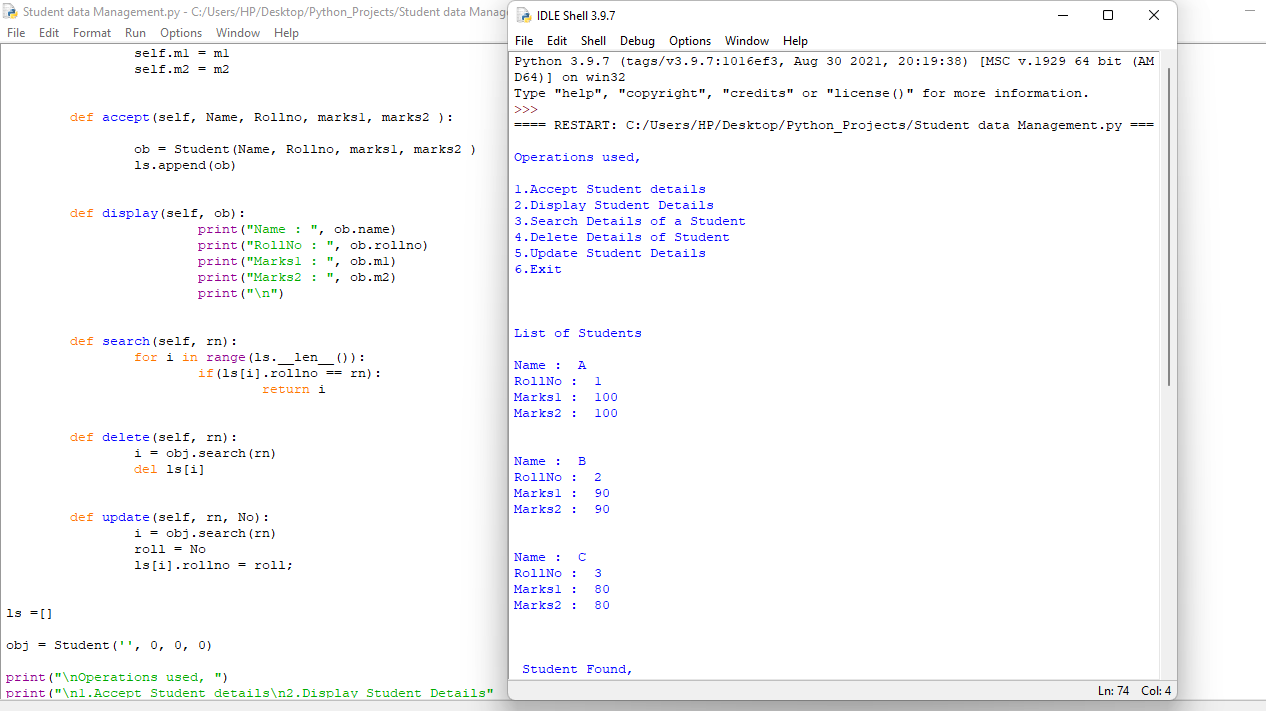The image size is (1266, 711).
Task: Click 'Marks1 : 80' output line
Action: point(562,589)
